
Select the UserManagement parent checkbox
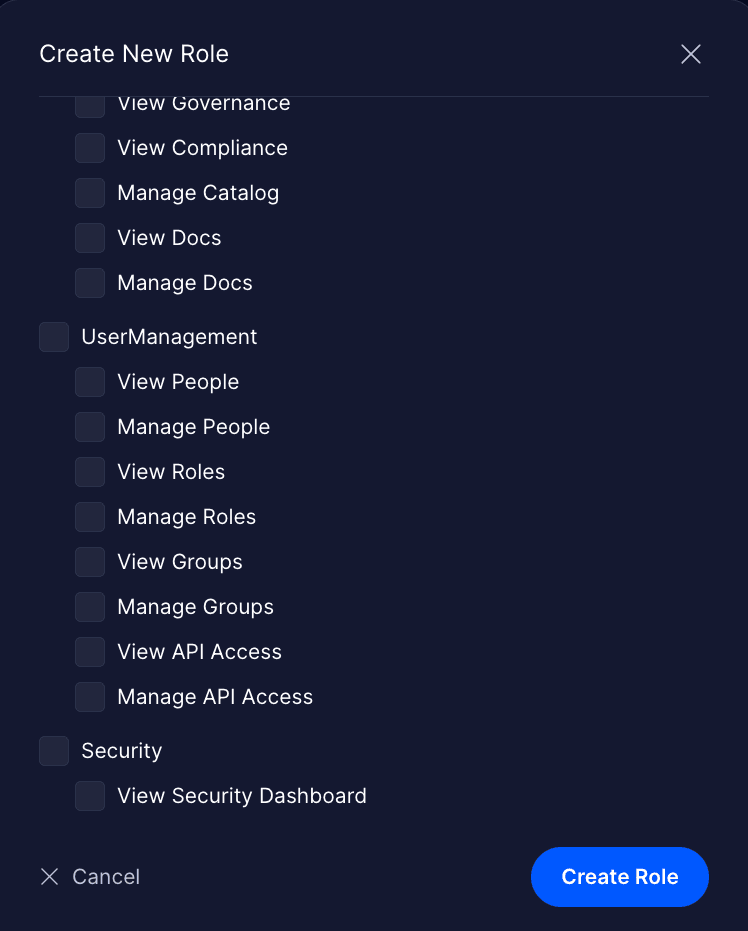click(53, 336)
